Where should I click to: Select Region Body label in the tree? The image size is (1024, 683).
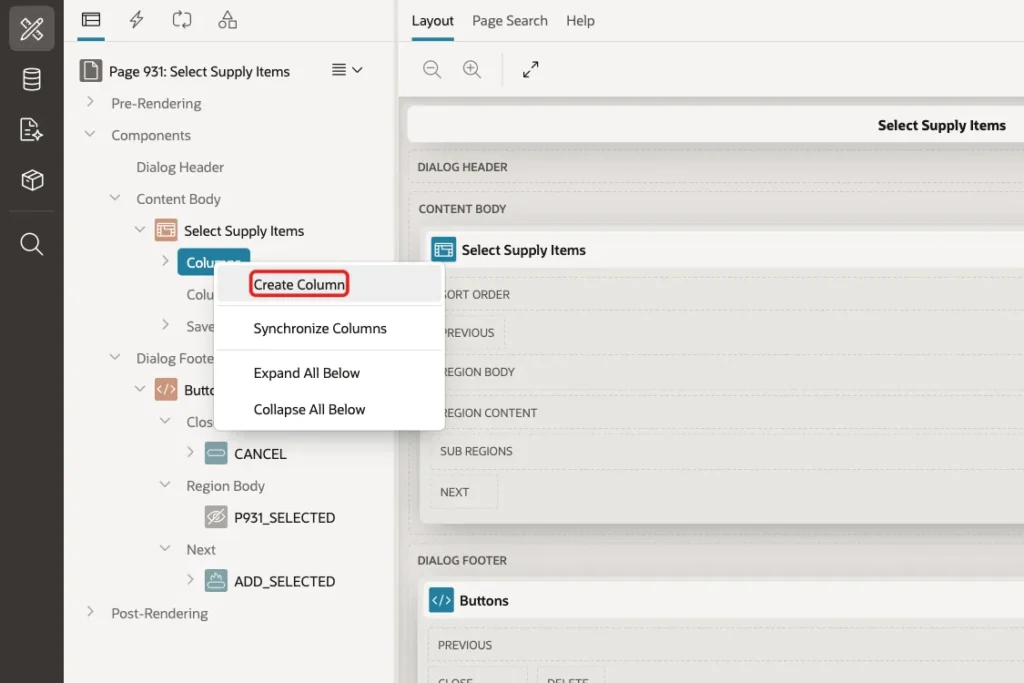coord(225,486)
